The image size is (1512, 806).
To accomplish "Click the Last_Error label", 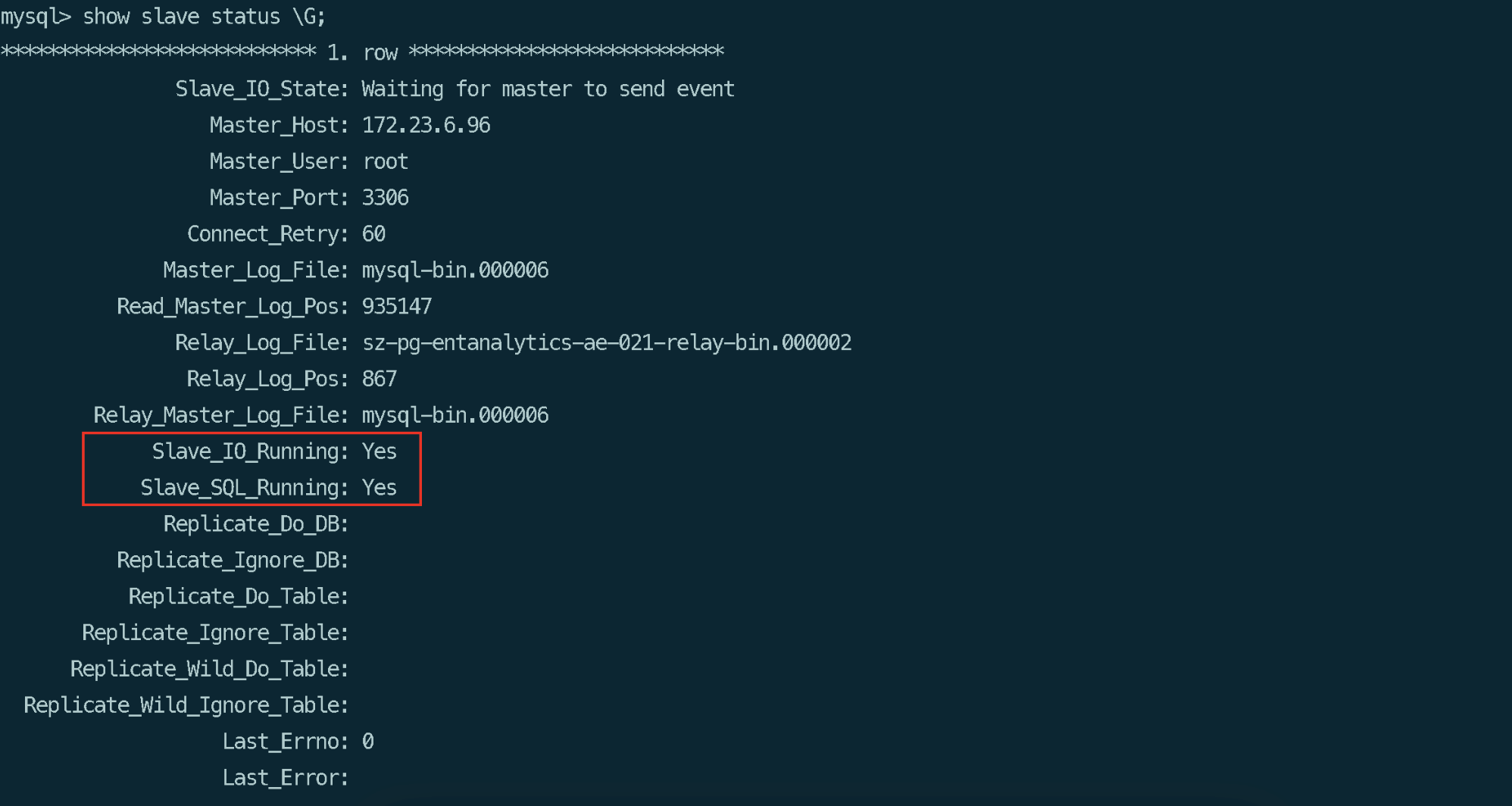I will [286, 778].
